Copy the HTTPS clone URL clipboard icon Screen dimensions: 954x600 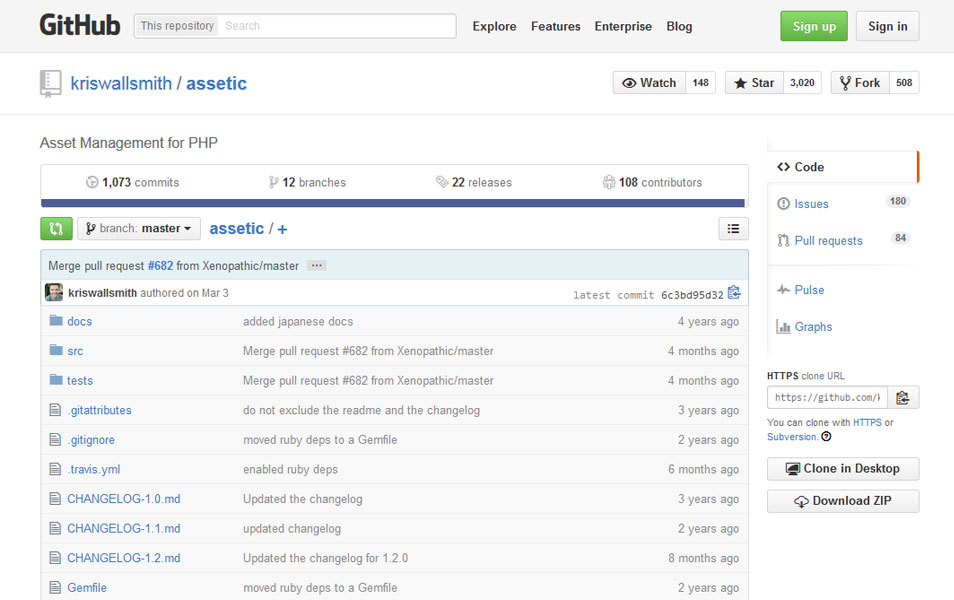903,397
